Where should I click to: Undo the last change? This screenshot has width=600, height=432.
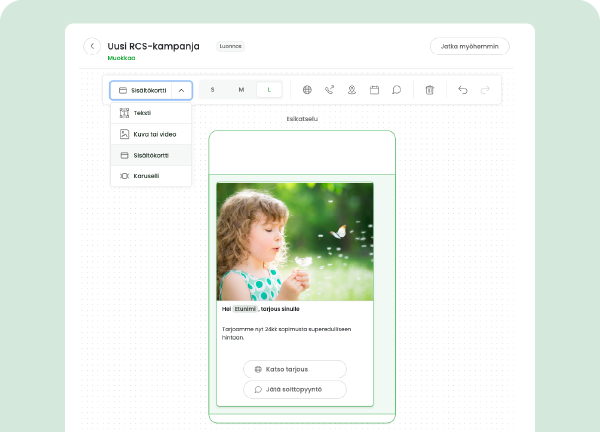point(463,90)
